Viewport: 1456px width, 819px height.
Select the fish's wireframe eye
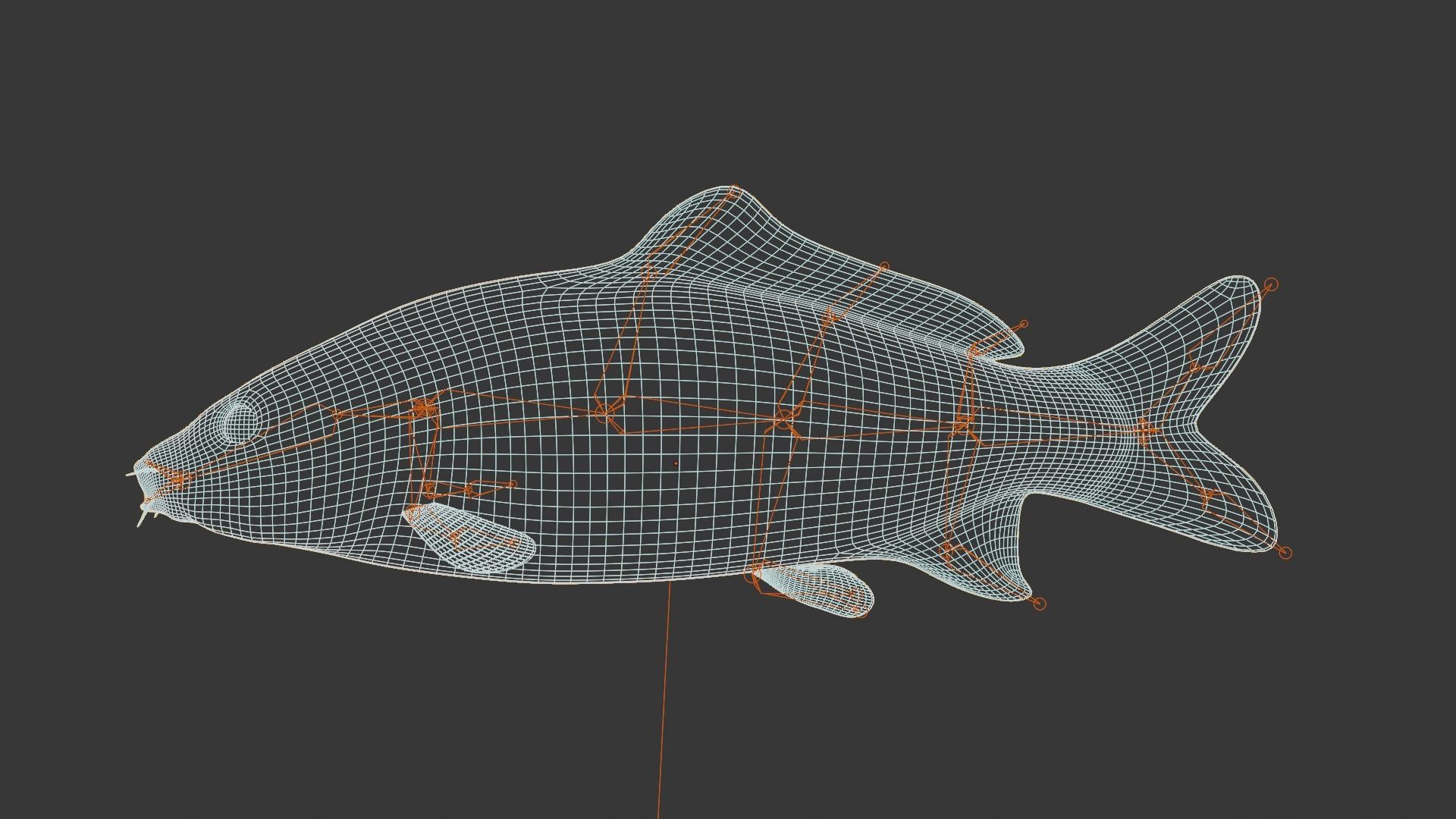240,422
